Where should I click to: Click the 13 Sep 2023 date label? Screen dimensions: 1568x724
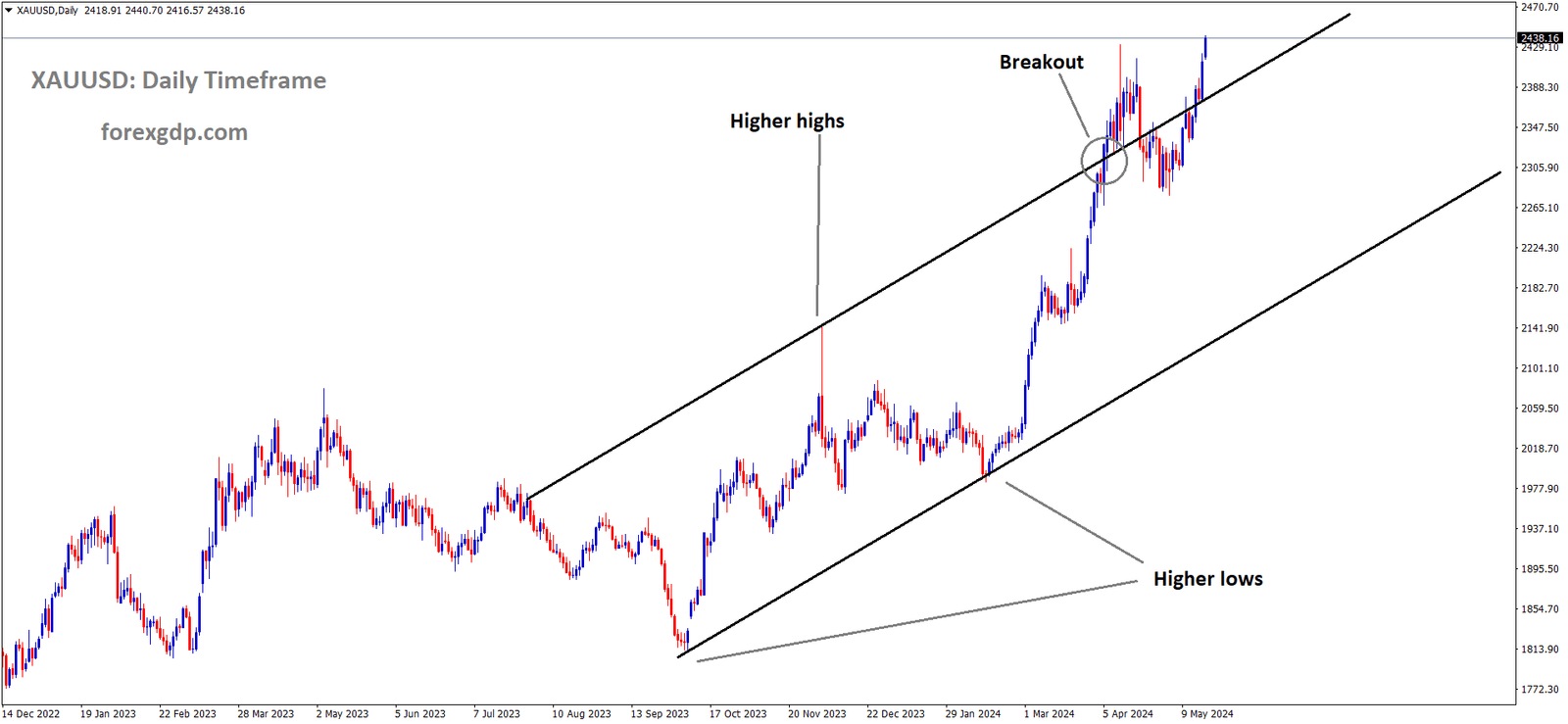[x=660, y=714]
